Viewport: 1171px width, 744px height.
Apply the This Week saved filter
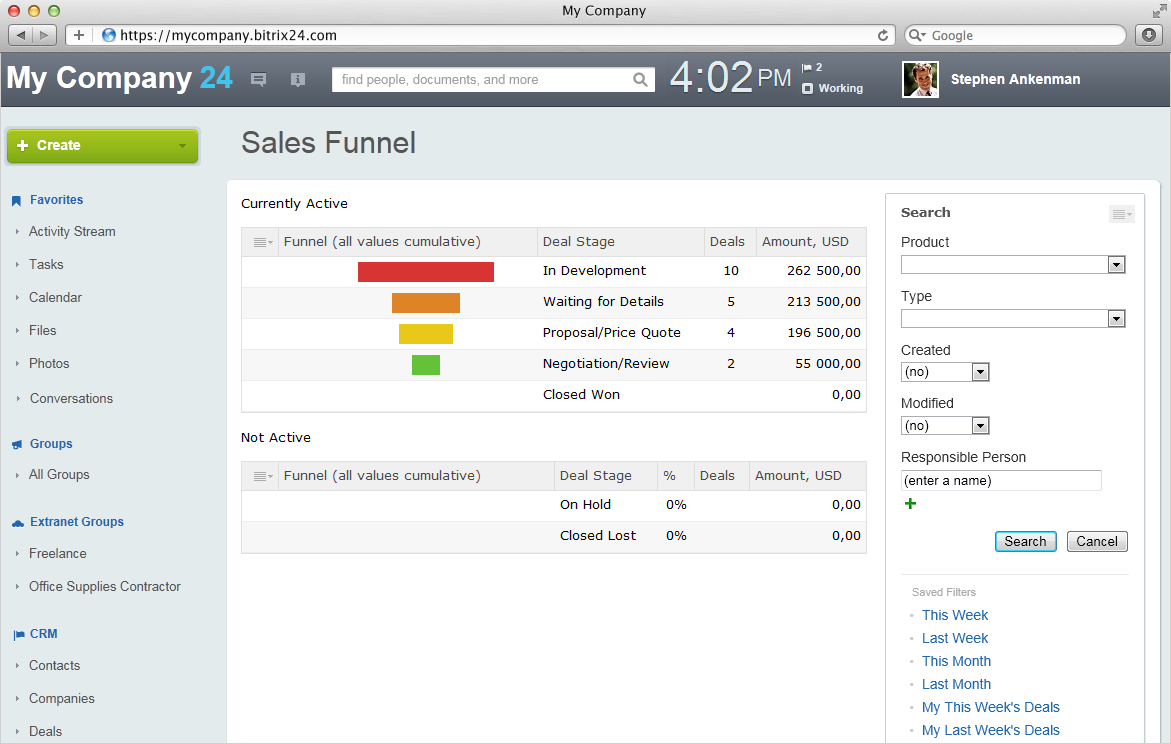(954, 616)
